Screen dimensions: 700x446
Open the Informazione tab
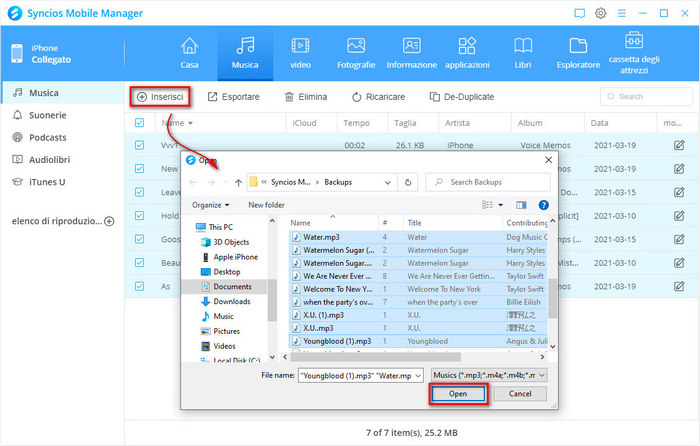click(412, 53)
